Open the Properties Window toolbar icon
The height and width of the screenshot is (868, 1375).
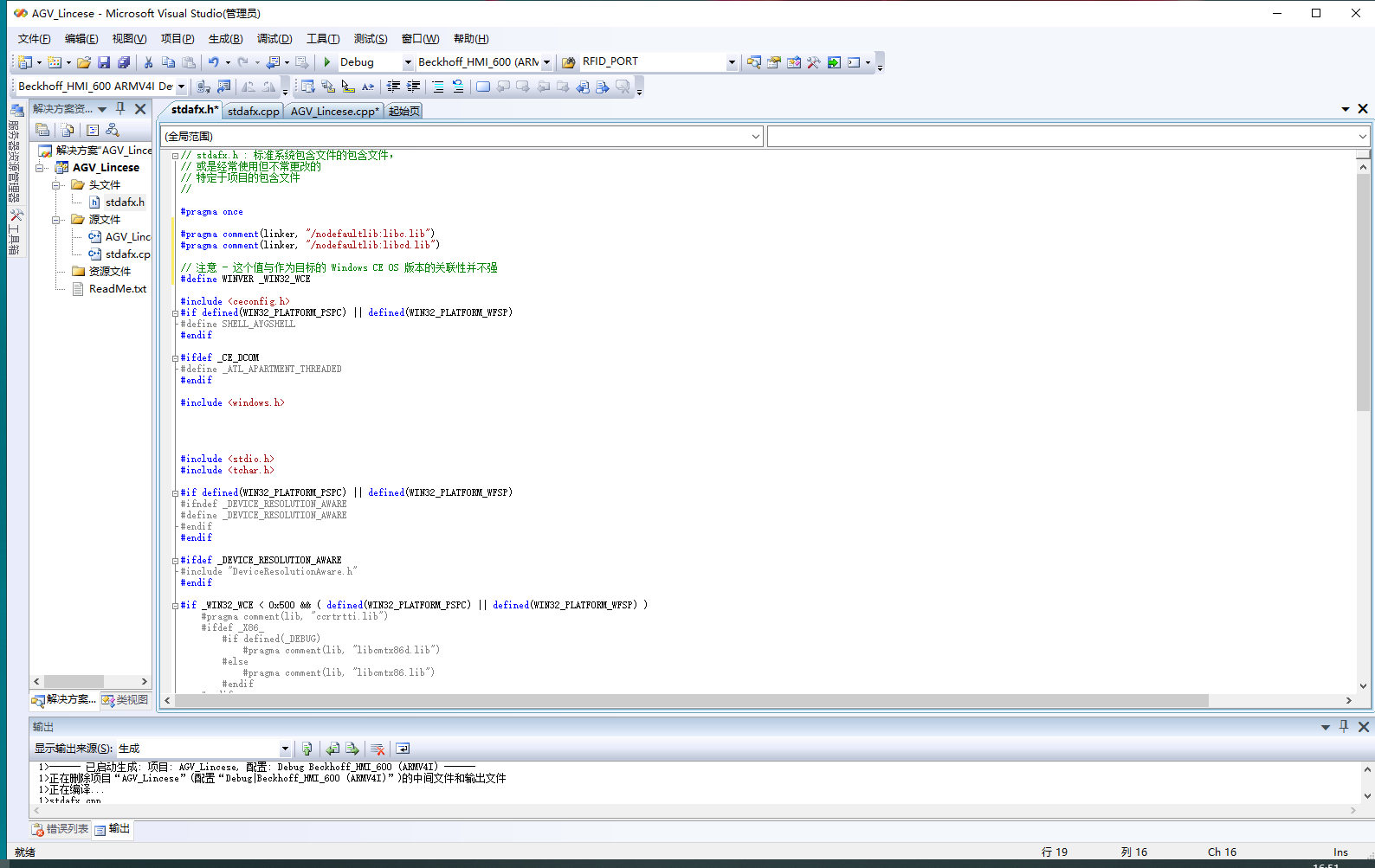774,62
